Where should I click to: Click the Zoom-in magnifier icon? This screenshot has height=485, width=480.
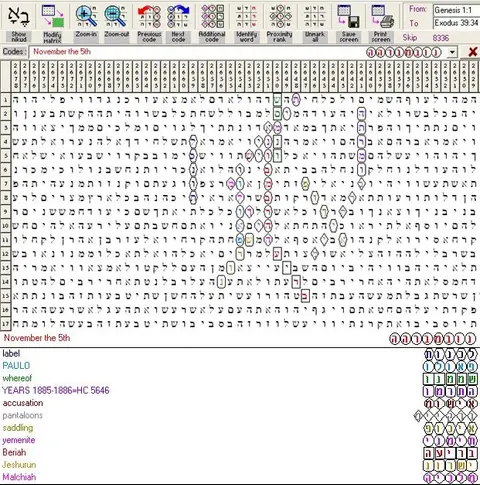point(86,17)
